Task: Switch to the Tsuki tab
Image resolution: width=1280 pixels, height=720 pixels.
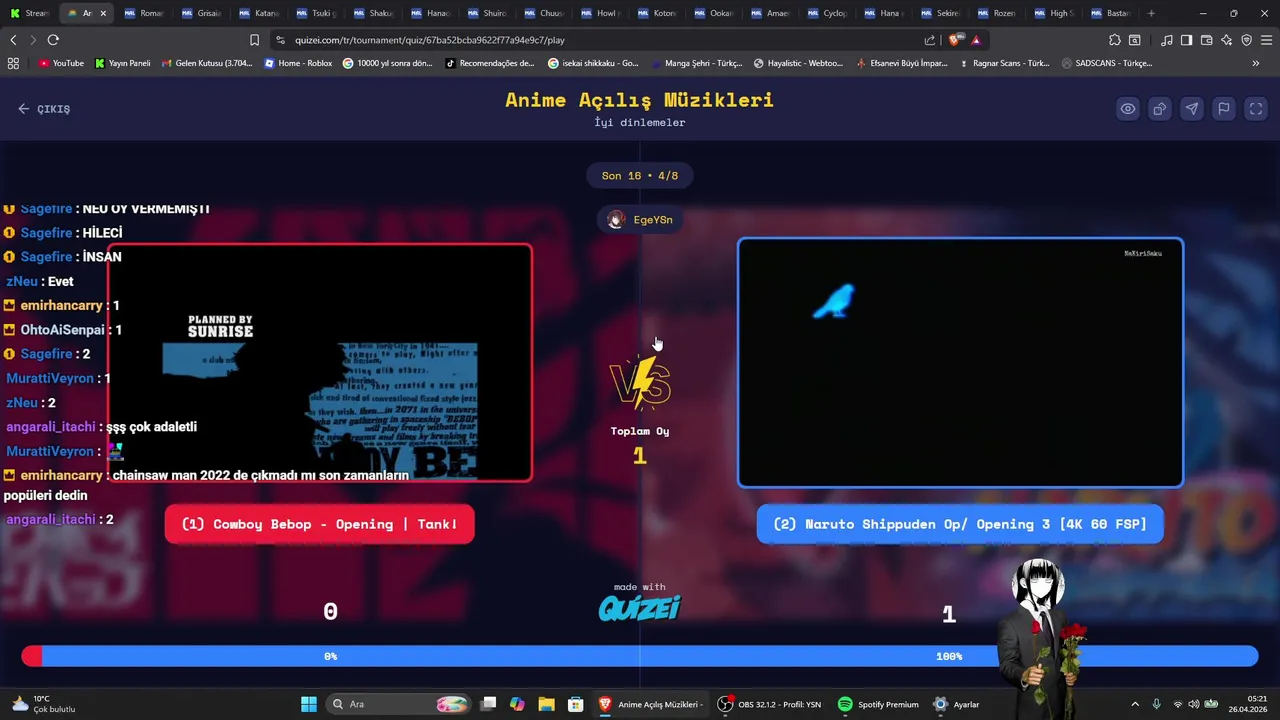Action: 316,13
